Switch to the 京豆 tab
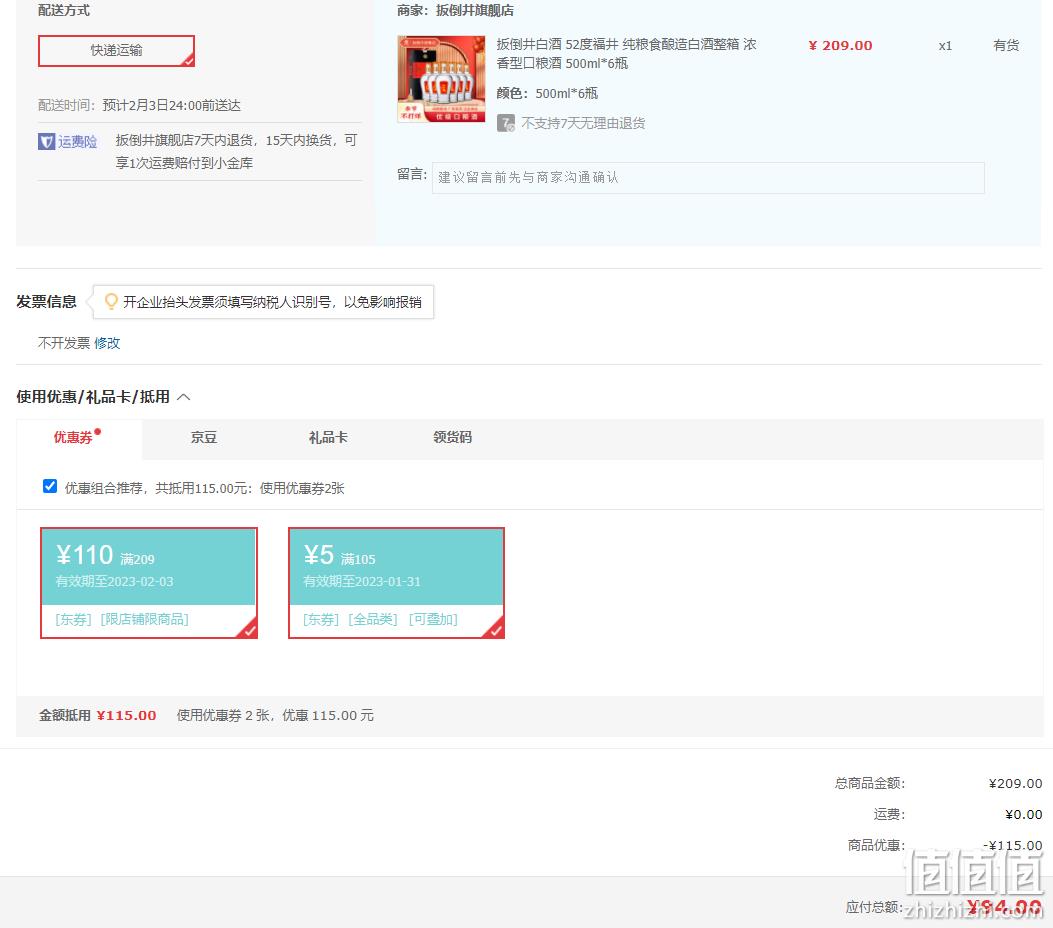1053x928 pixels. pyautogui.click(x=203, y=438)
